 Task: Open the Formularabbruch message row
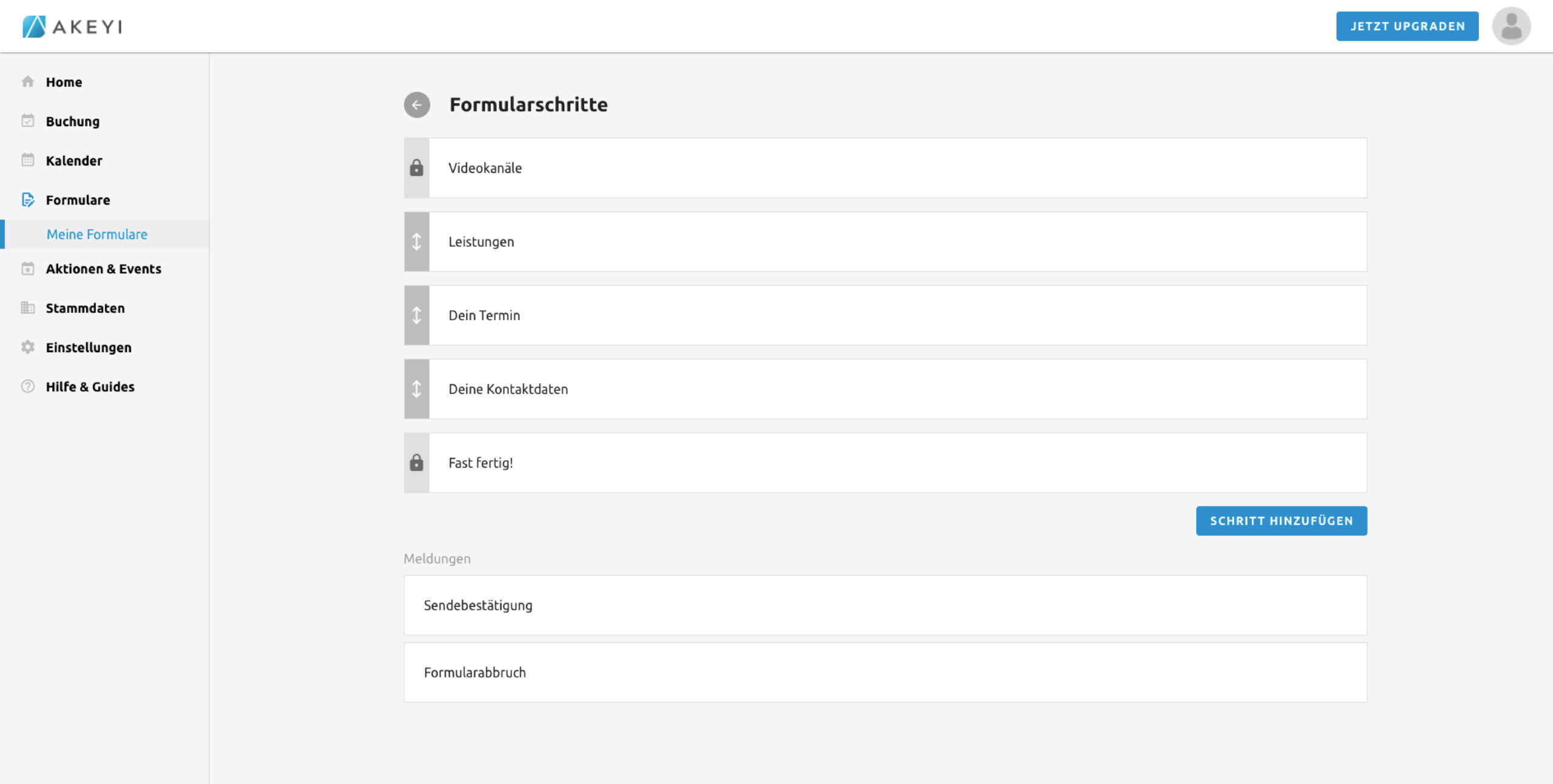click(x=885, y=672)
